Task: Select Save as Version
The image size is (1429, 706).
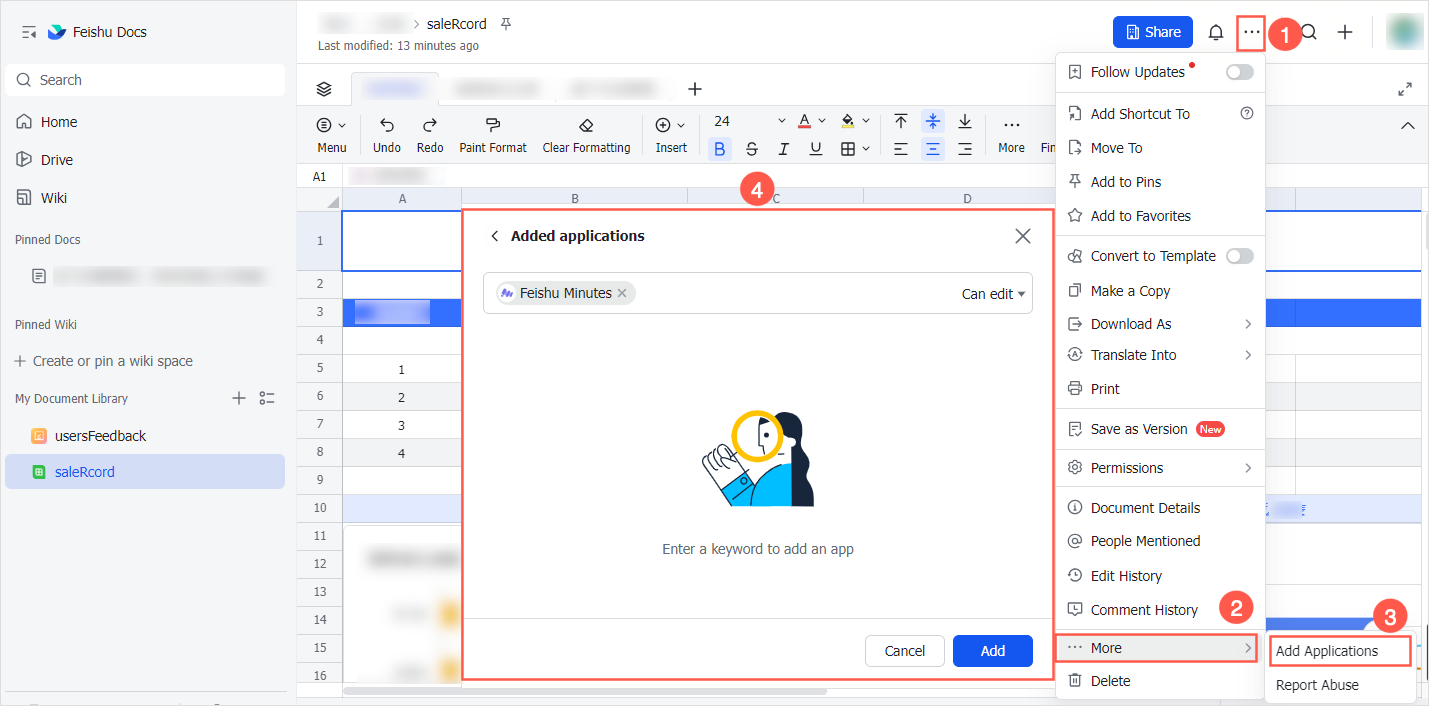Action: point(1160,429)
